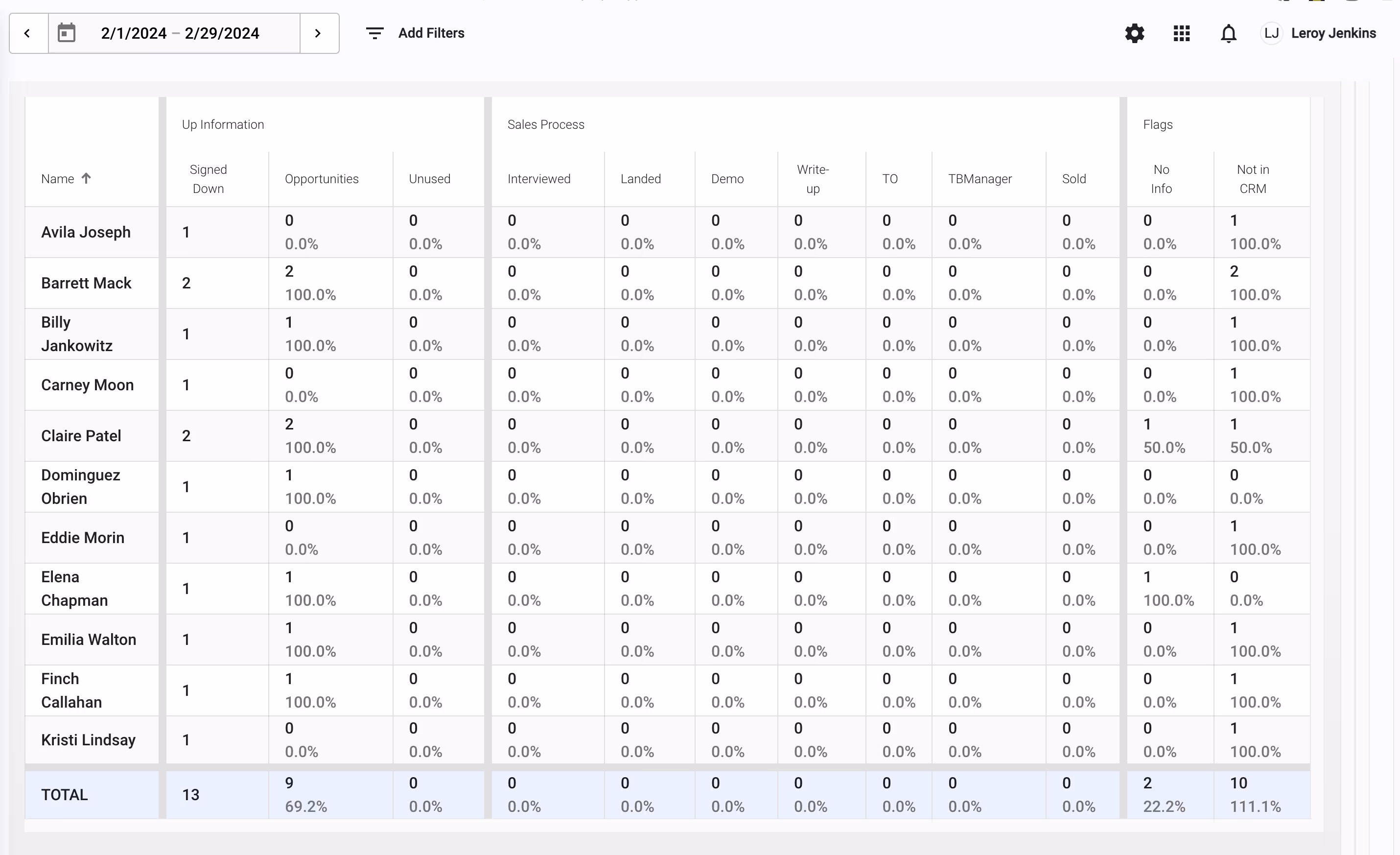The image size is (1400, 855).
Task: Click the Name sort arrow icon
Action: tap(86, 179)
